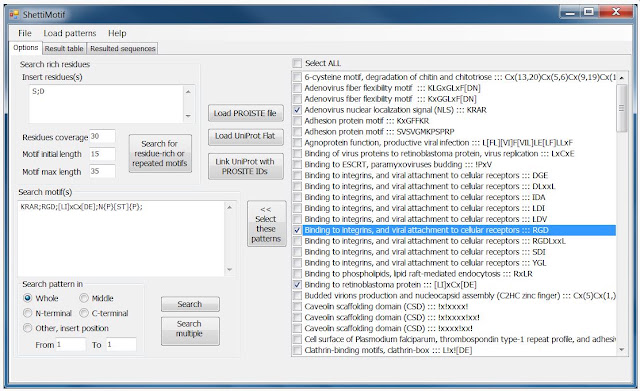Click the To position field

(x=121, y=344)
